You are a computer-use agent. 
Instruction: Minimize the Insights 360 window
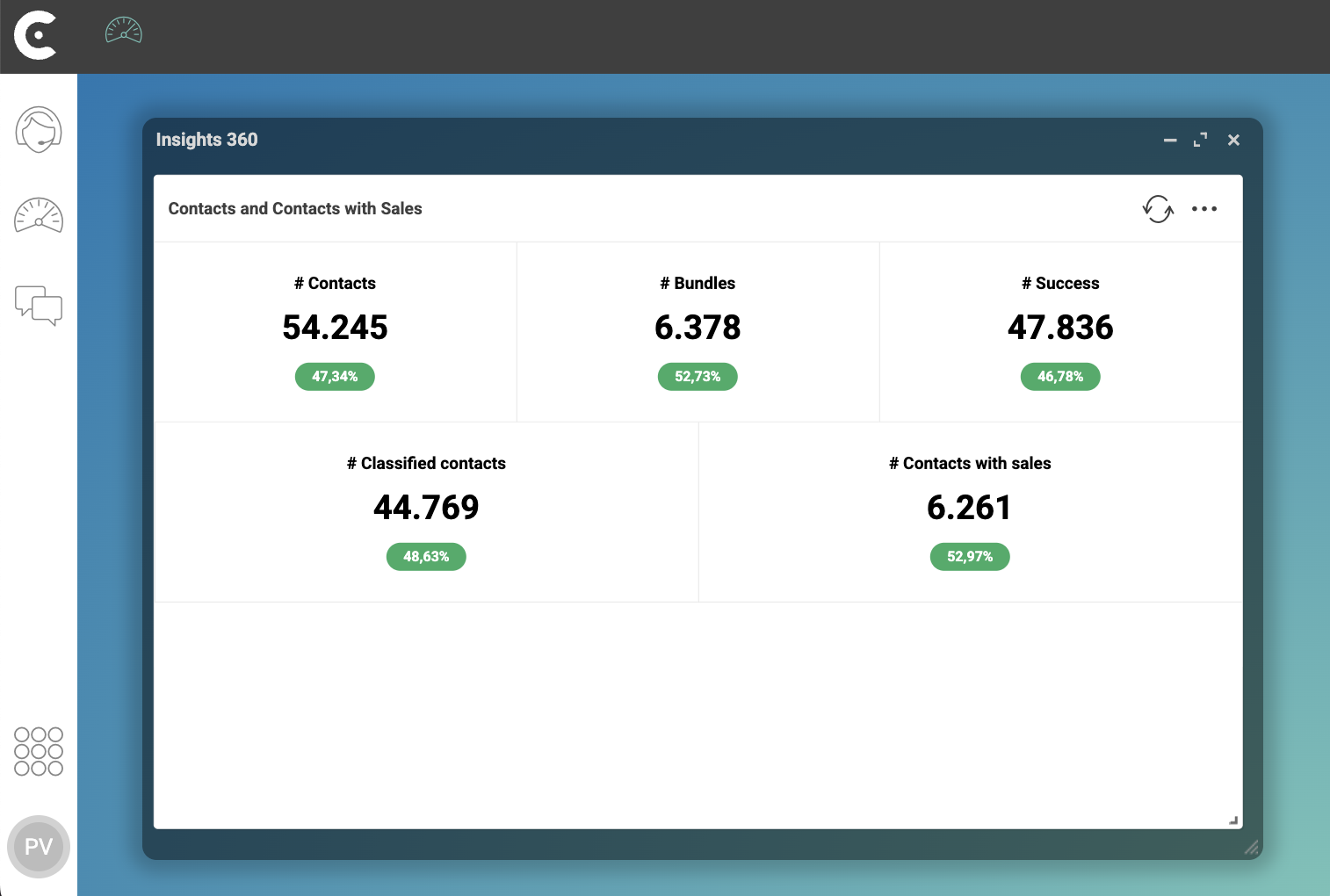1170,141
